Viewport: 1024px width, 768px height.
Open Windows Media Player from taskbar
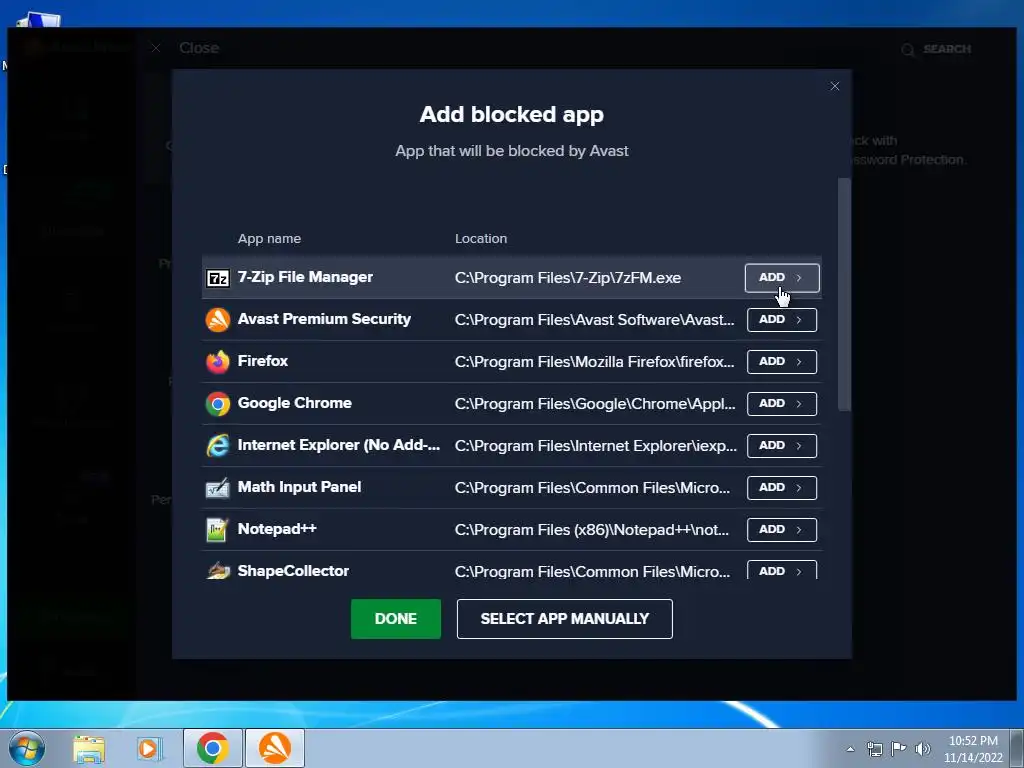click(150, 748)
